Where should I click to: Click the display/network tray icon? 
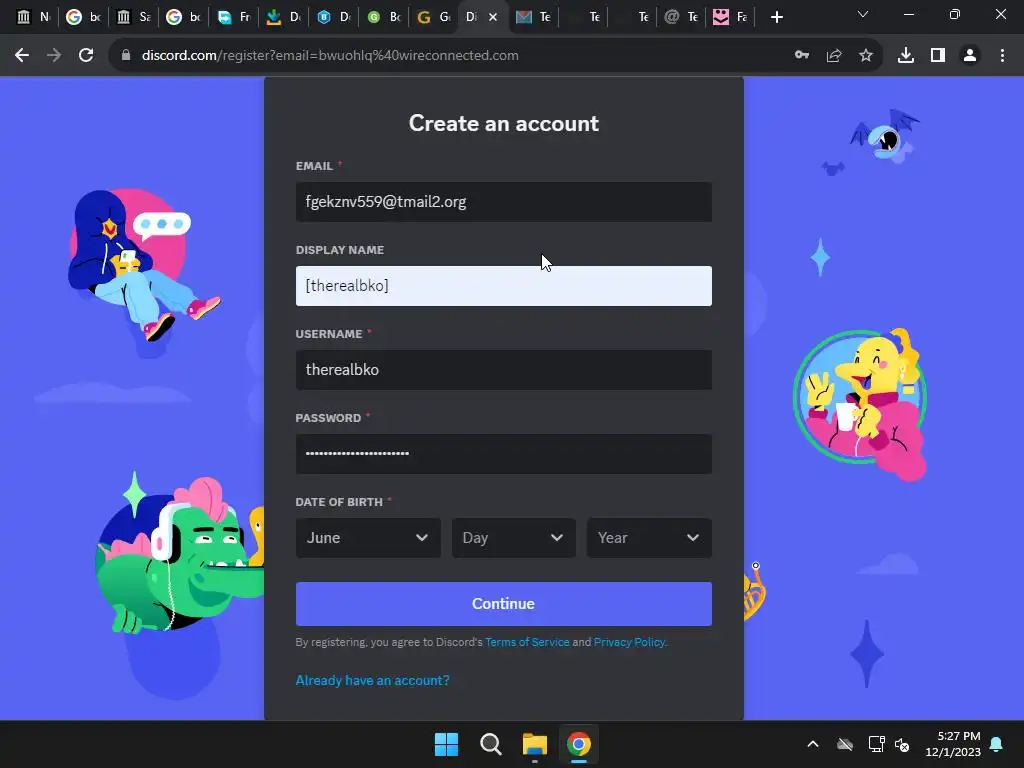tap(876, 744)
